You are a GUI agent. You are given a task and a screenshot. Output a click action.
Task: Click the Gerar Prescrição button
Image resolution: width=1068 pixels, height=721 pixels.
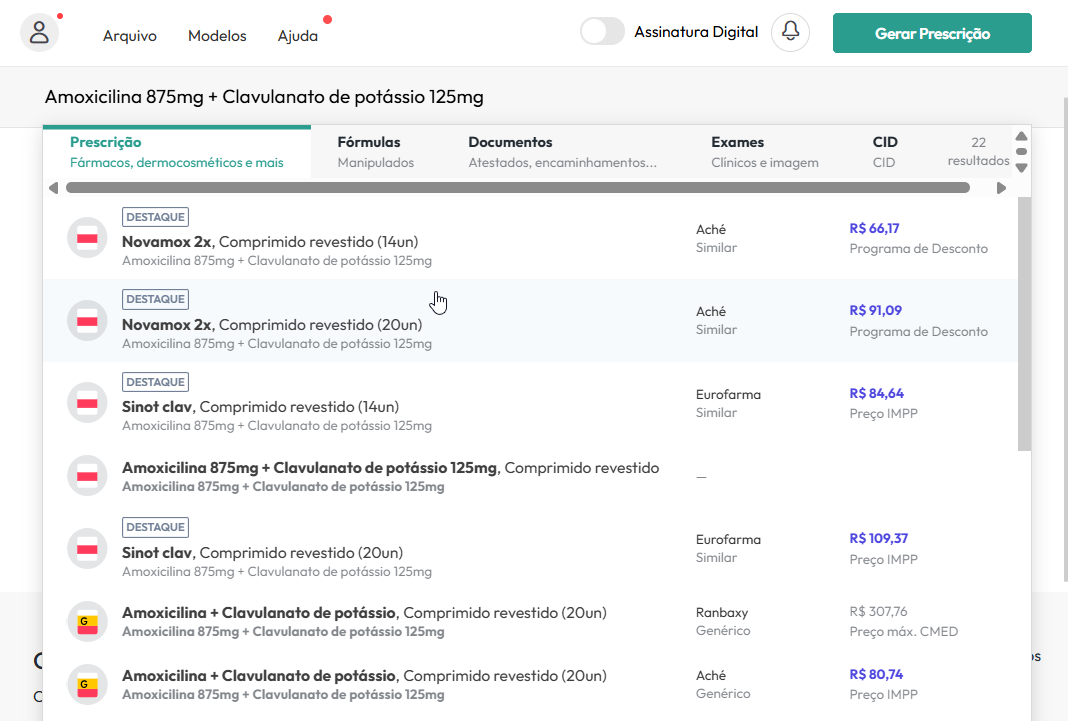coord(932,33)
